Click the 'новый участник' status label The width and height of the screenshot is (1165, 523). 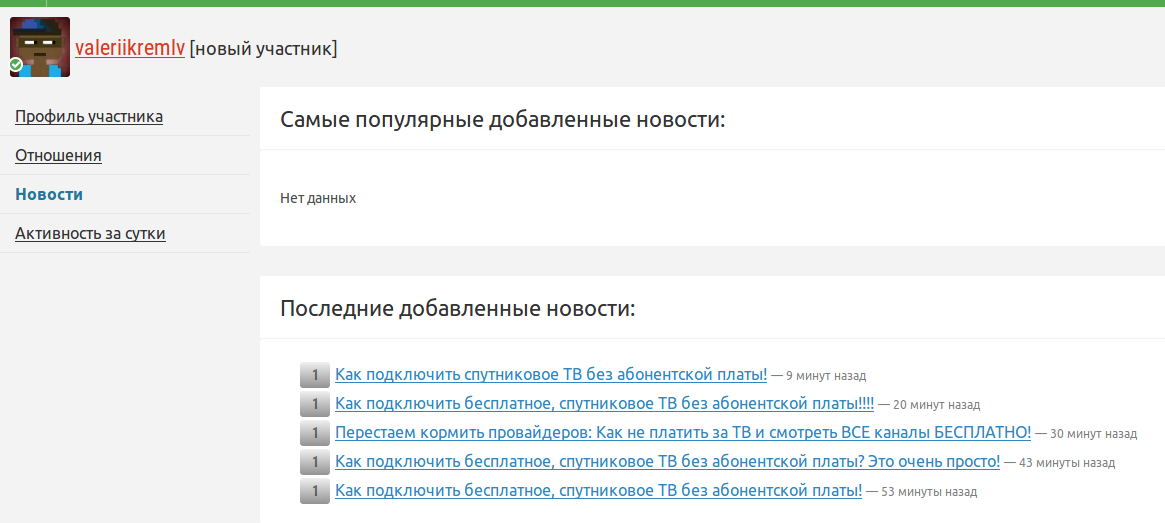point(263,48)
